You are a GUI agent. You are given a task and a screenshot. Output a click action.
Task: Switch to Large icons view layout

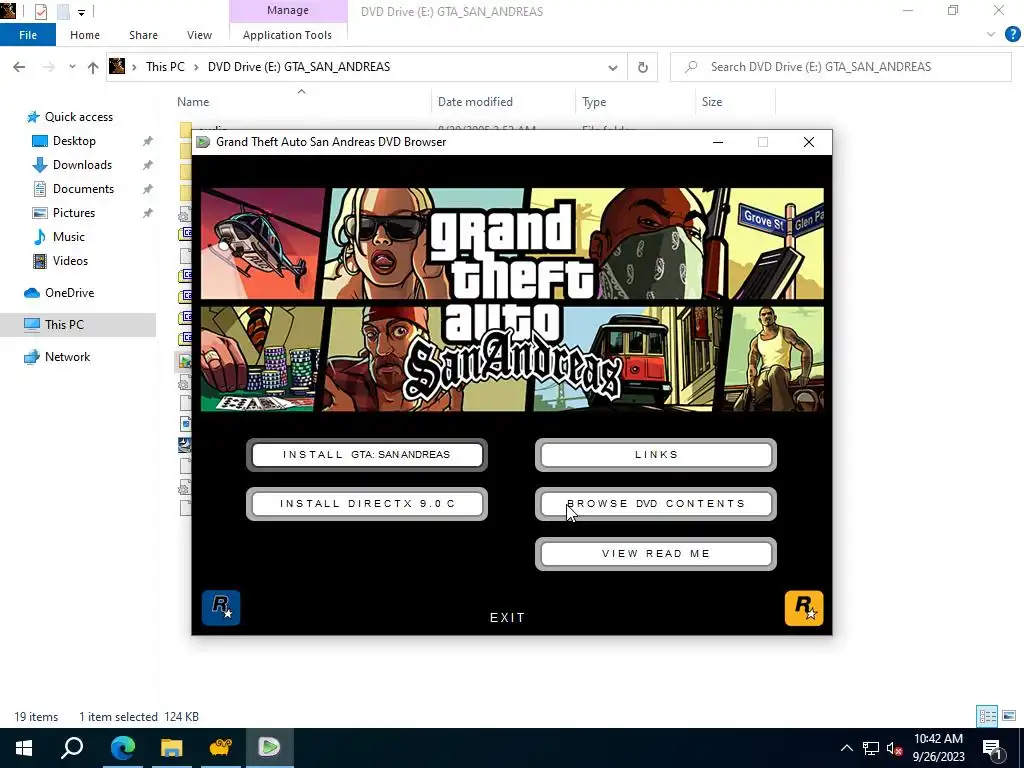click(x=1009, y=716)
